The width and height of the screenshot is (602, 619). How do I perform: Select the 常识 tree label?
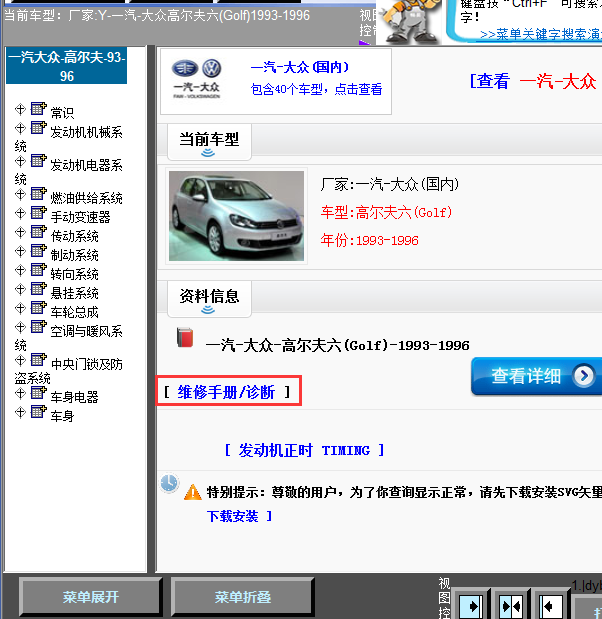[x=62, y=113]
